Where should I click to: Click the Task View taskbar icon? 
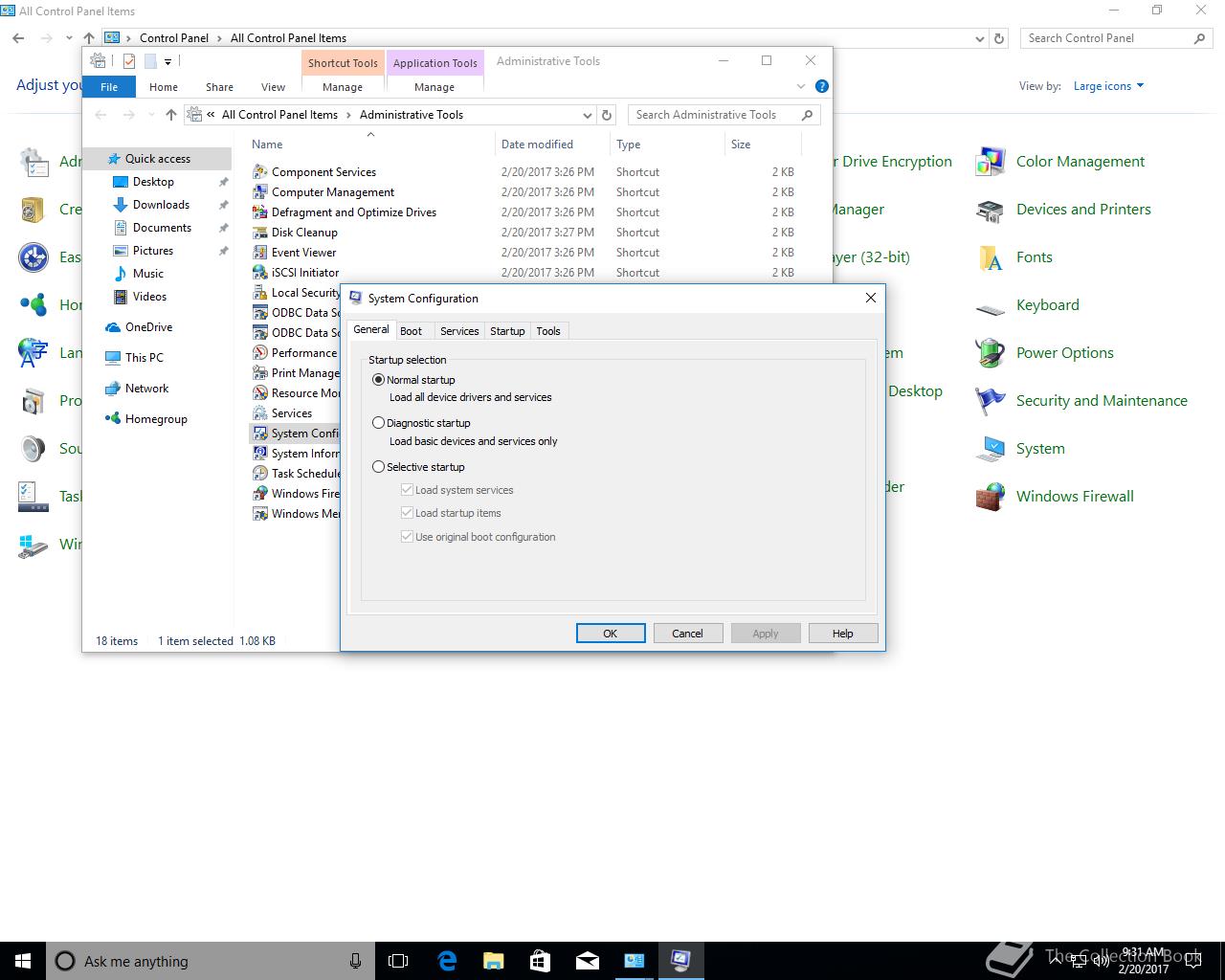(x=398, y=961)
